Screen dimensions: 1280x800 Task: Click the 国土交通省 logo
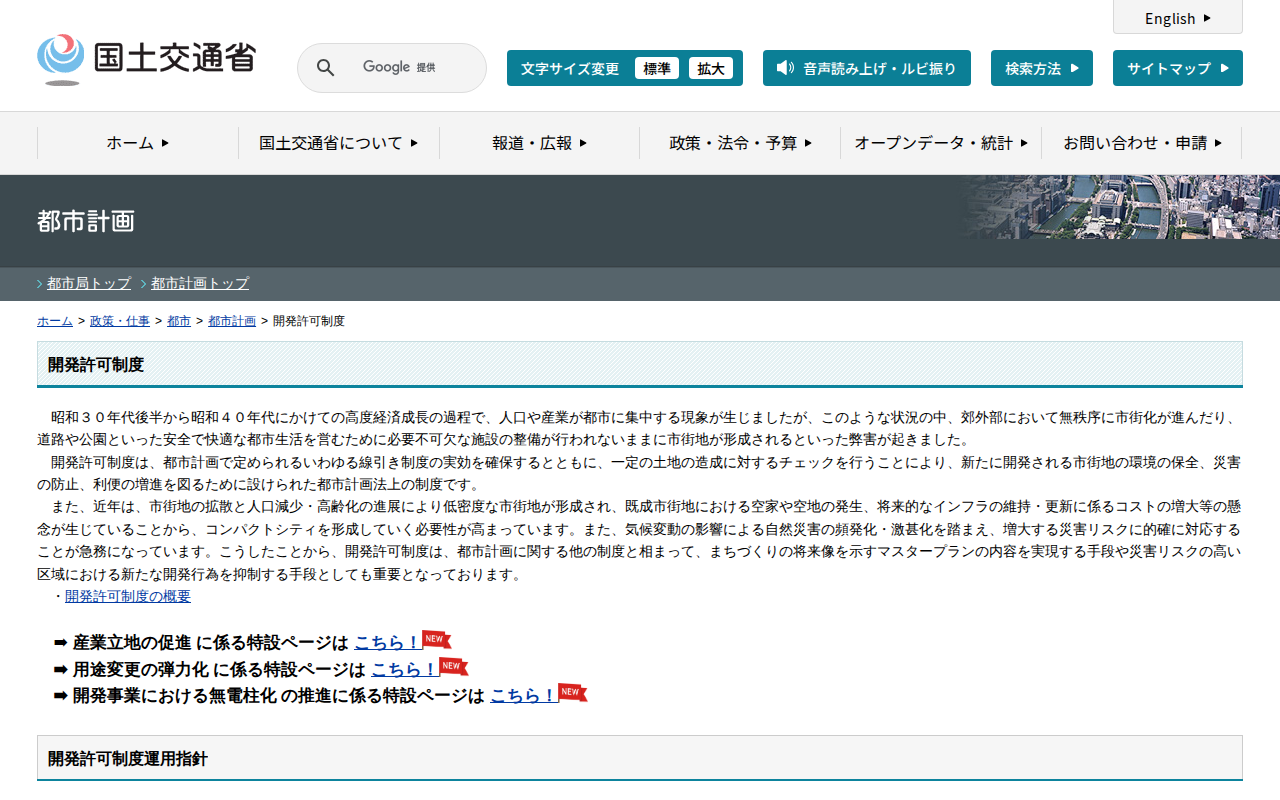tap(146, 59)
